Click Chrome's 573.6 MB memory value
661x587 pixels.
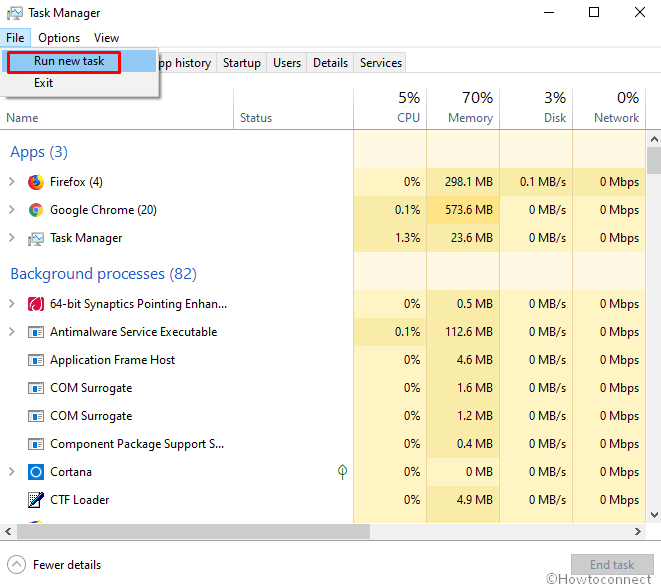coord(469,210)
